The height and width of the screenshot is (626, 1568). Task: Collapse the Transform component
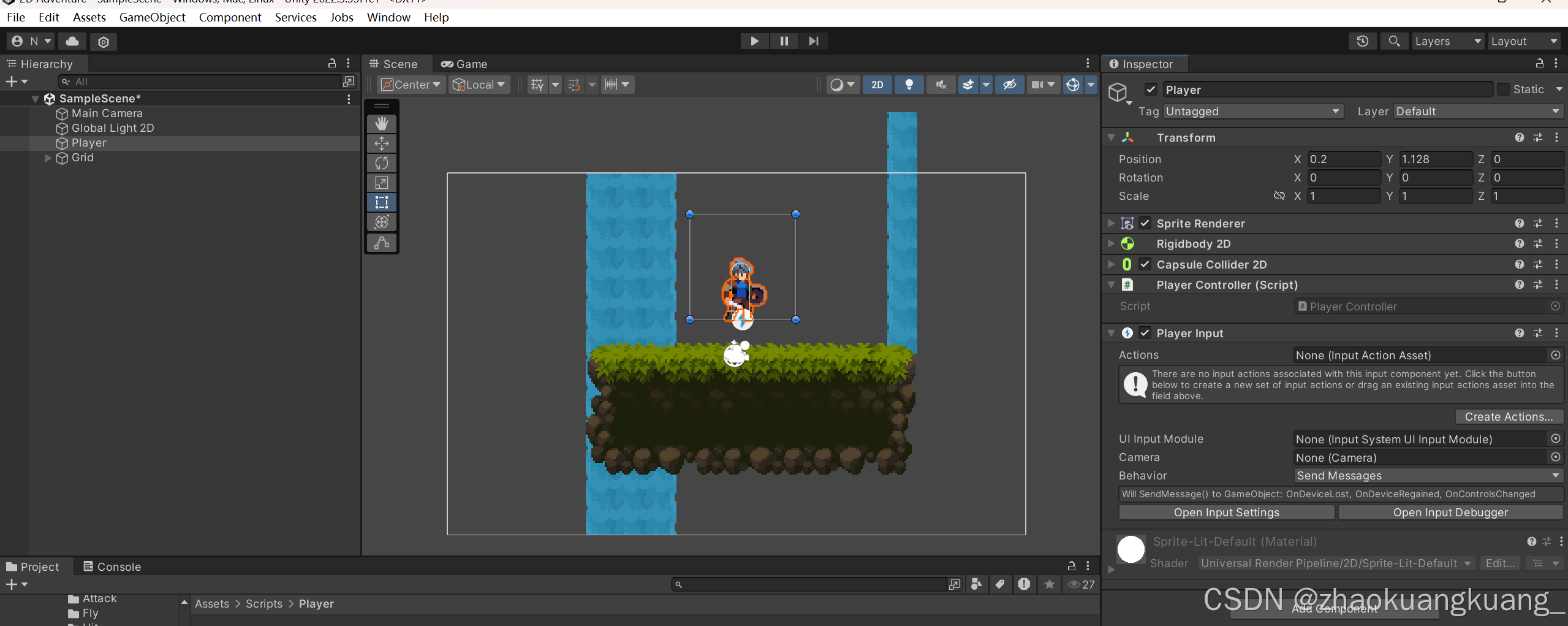(1111, 138)
